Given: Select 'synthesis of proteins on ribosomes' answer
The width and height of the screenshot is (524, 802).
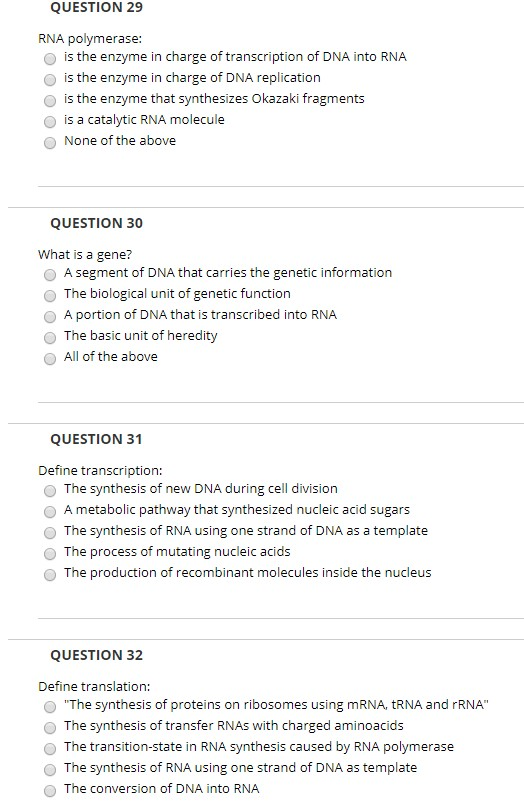Looking at the screenshot, I should click(x=50, y=707).
